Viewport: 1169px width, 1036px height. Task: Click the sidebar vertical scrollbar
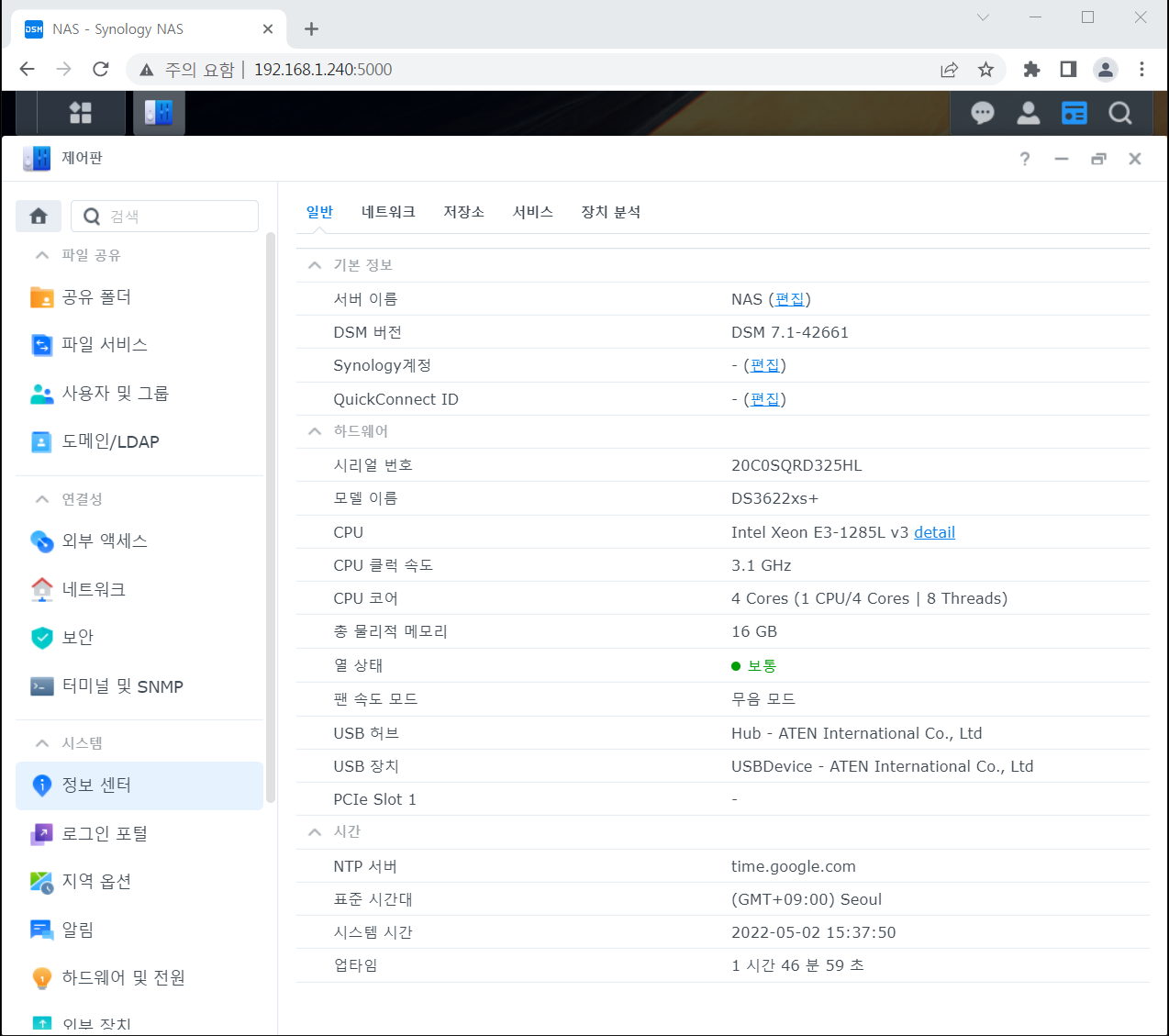point(271,518)
